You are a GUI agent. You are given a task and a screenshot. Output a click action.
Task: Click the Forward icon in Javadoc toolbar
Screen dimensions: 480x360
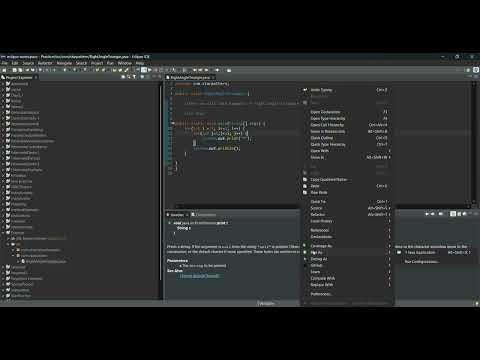coord(433,214)
